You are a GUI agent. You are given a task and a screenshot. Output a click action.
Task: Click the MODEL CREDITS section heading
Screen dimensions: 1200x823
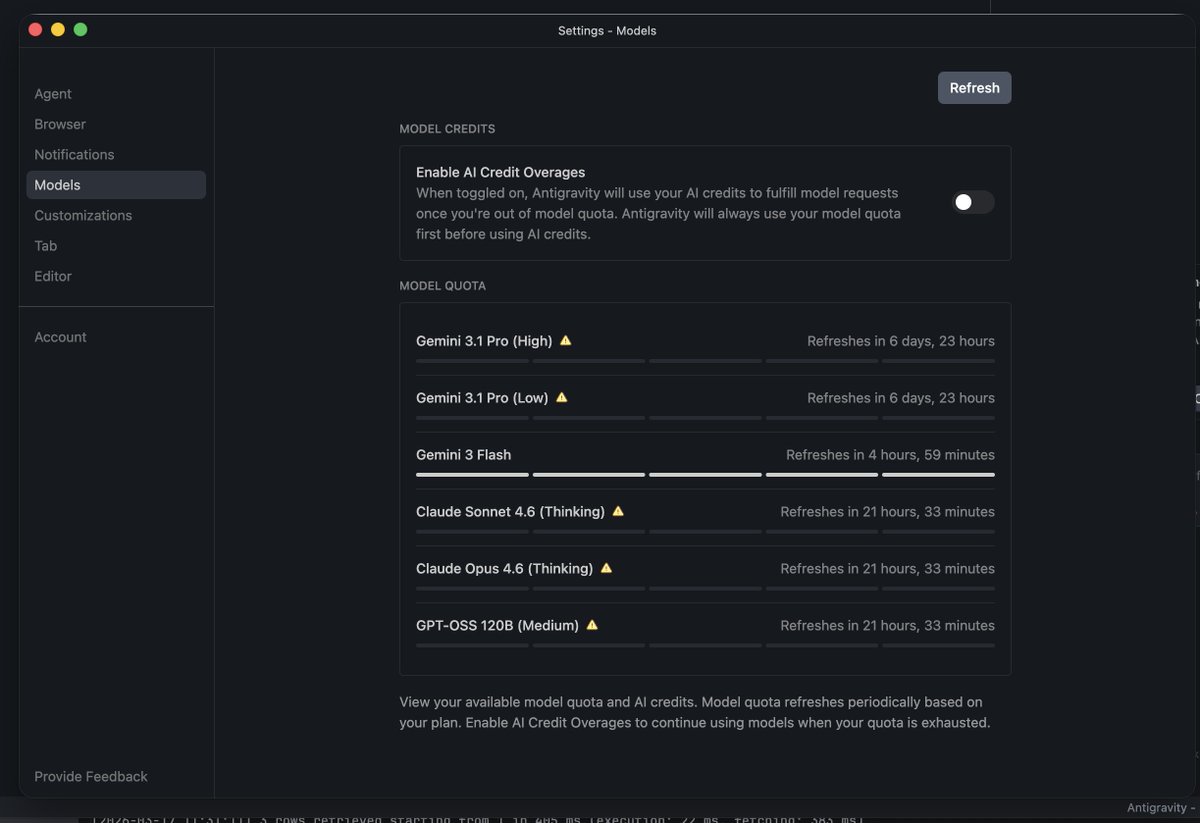click(447, 129)
